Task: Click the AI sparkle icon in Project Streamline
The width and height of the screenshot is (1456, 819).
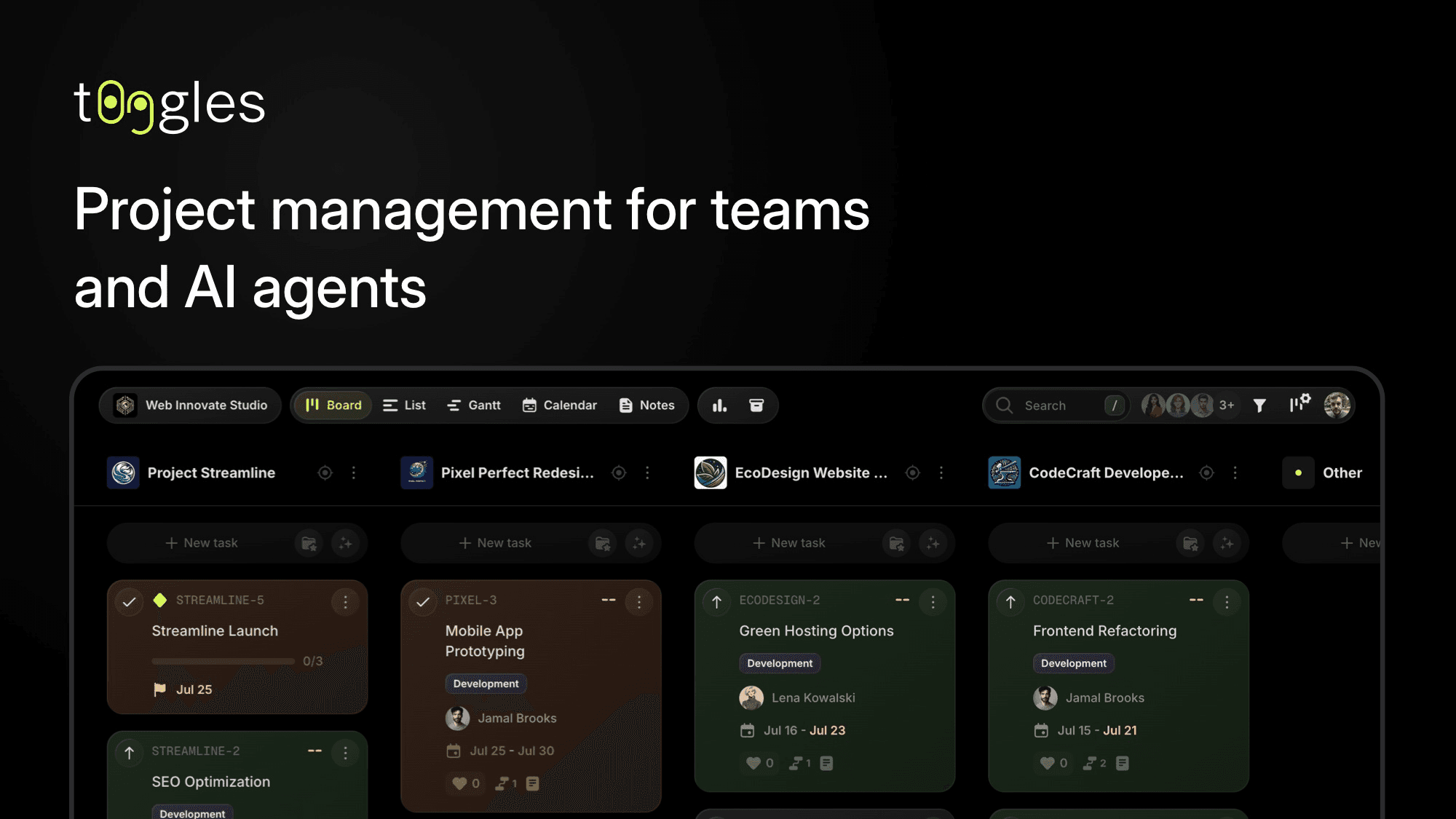Action: (346, 543)
